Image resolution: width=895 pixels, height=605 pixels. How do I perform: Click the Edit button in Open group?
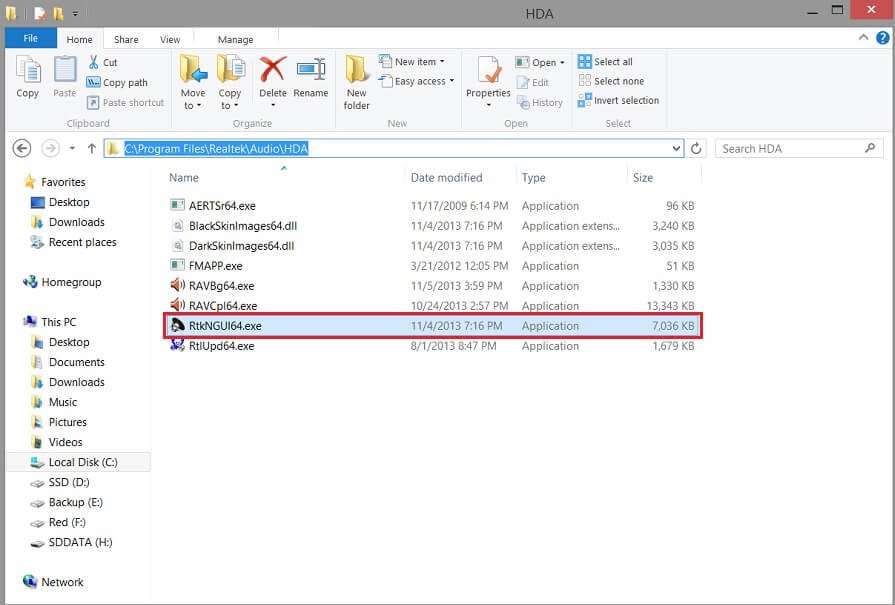(x=533, y=82)
